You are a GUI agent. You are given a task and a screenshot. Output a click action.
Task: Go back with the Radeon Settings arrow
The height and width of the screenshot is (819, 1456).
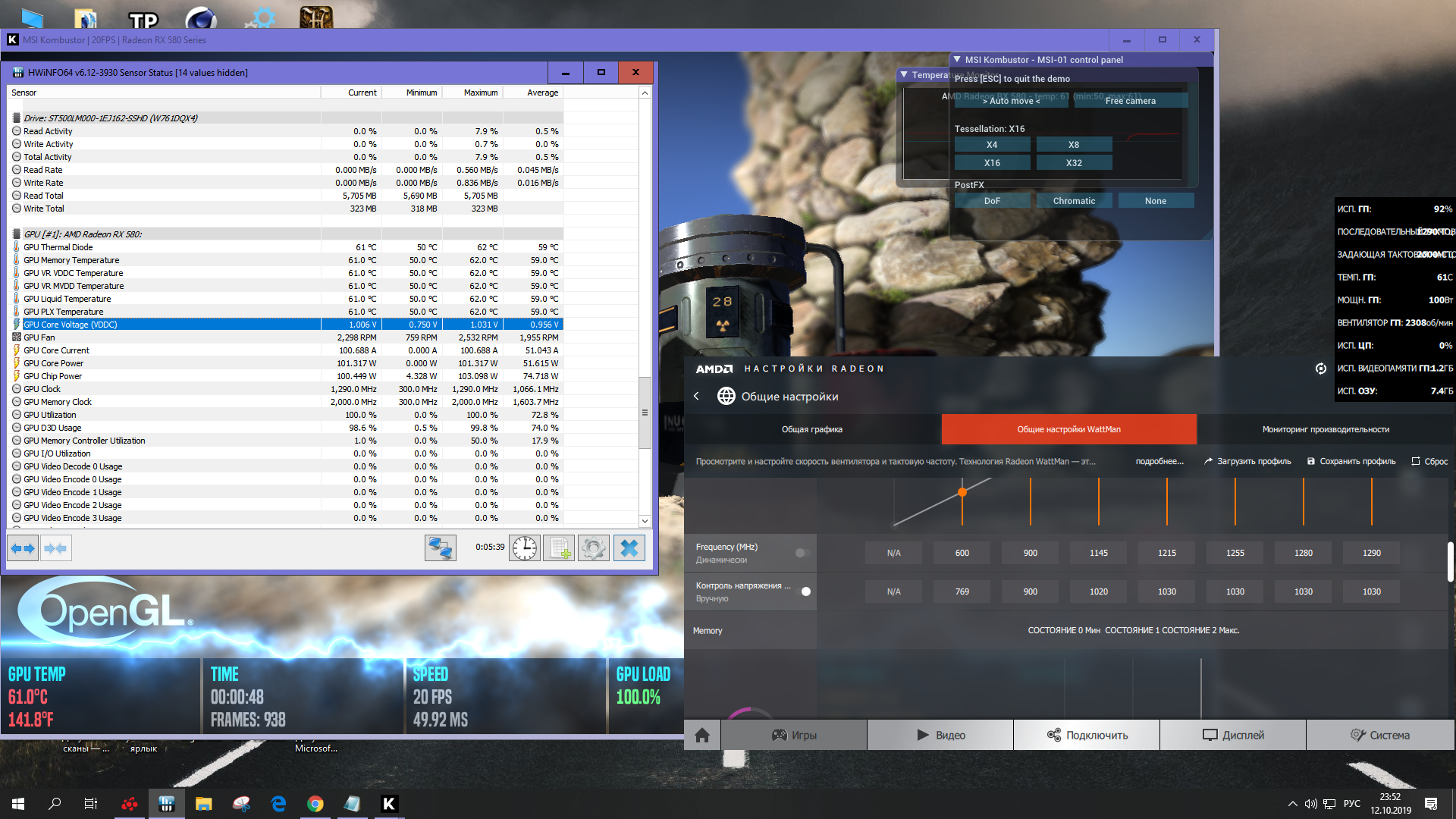[696, 396]
